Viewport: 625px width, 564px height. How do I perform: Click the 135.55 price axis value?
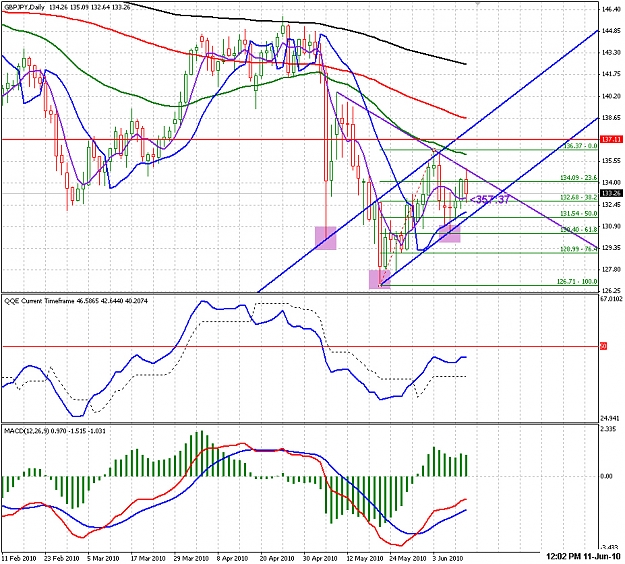[x=612, y=161]
